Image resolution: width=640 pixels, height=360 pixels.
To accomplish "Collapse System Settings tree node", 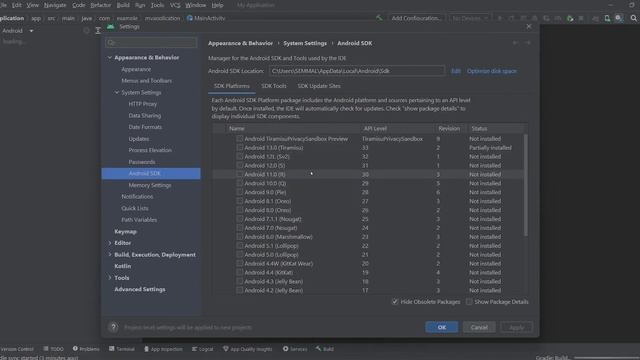I will coord(117,93).
